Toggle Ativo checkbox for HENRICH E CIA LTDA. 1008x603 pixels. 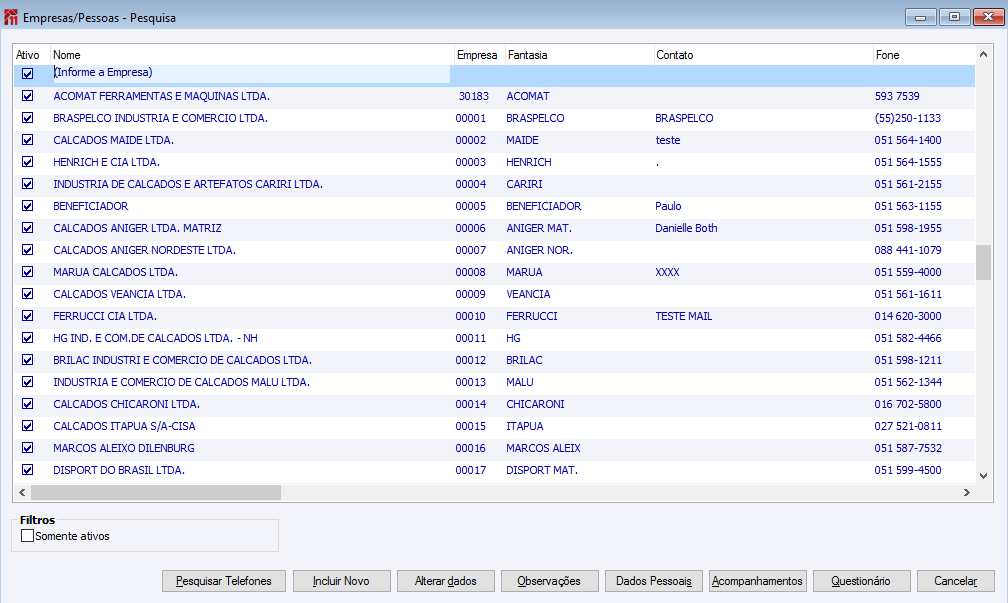28,162
